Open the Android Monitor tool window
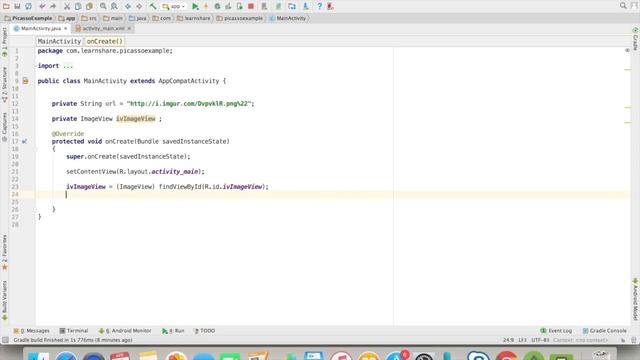This screenshot has height=360, width=640. (125, 331)
